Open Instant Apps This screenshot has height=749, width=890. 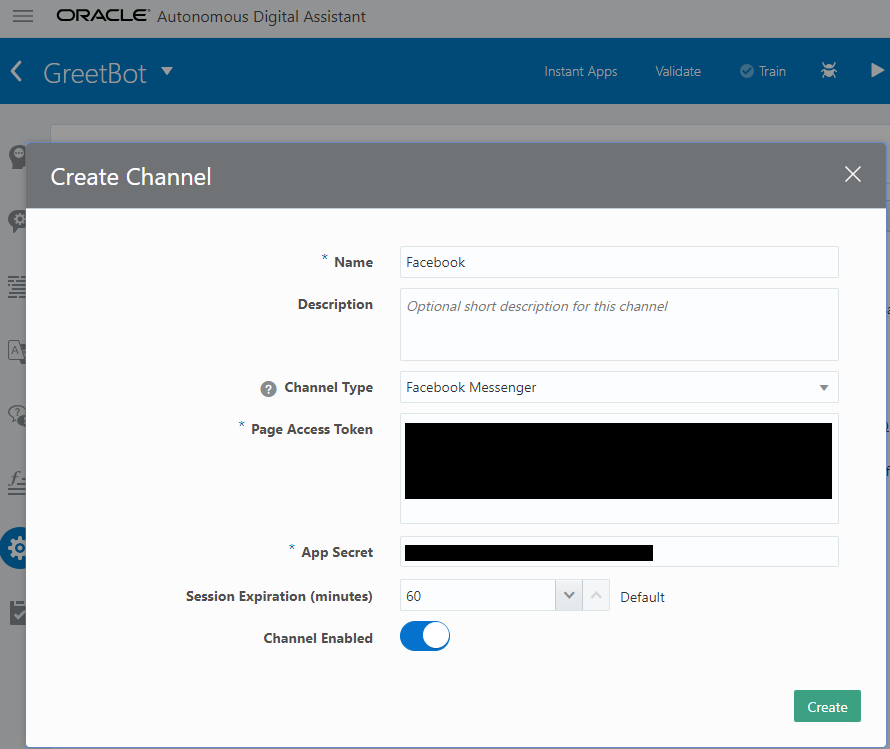point(580,71)
